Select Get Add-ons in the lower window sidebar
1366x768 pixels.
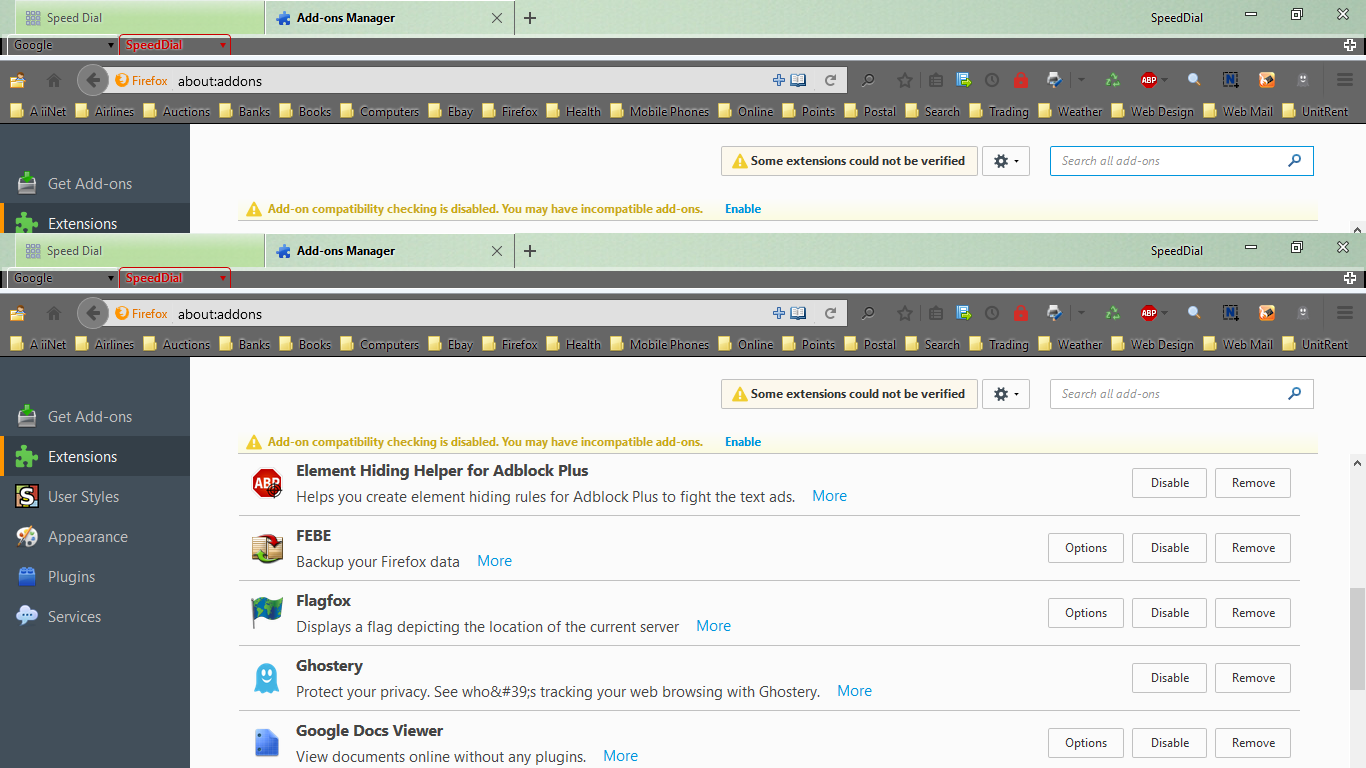pyautogui.click(x=95, y=417)
